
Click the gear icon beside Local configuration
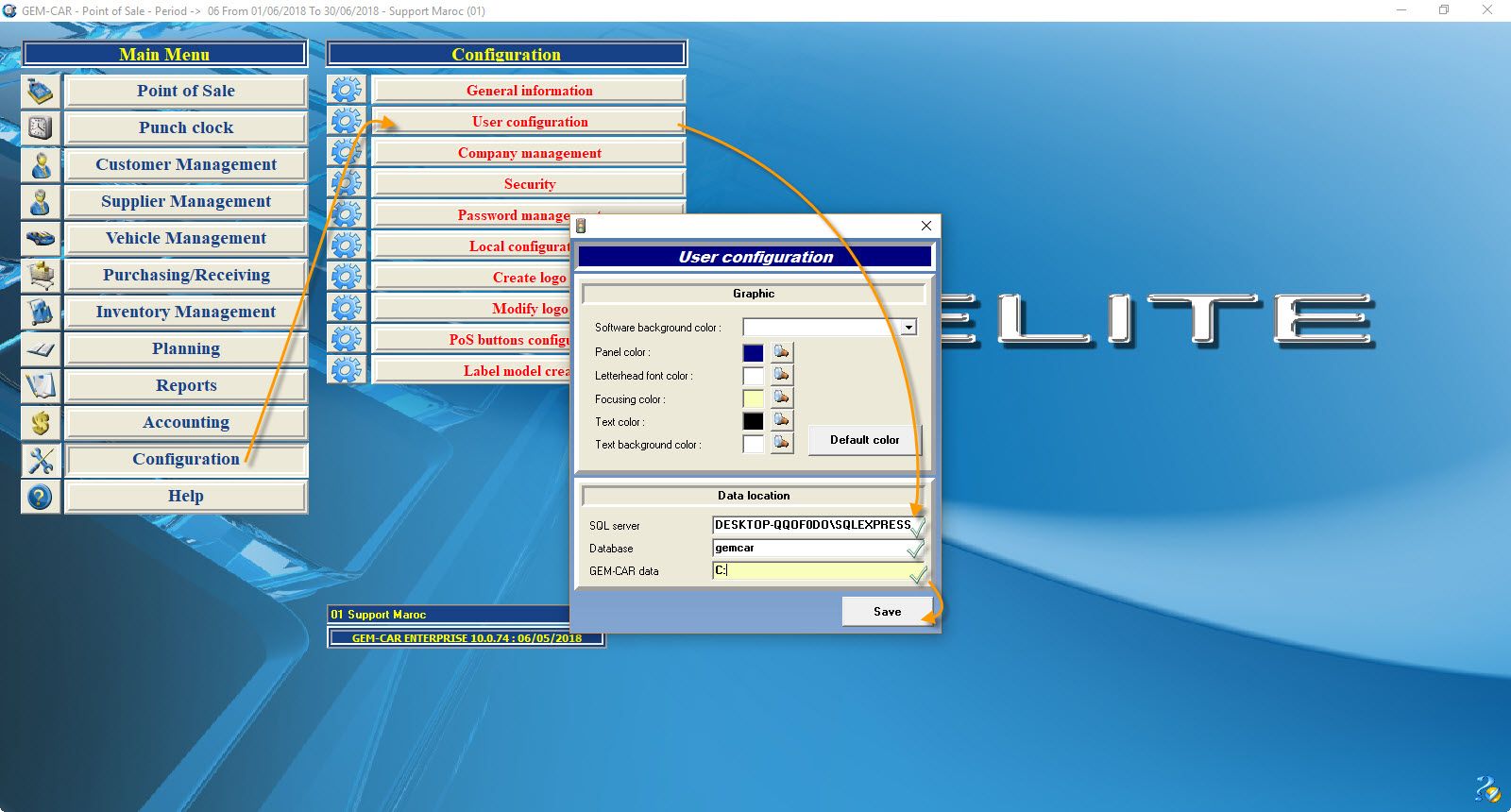(347, 245)
